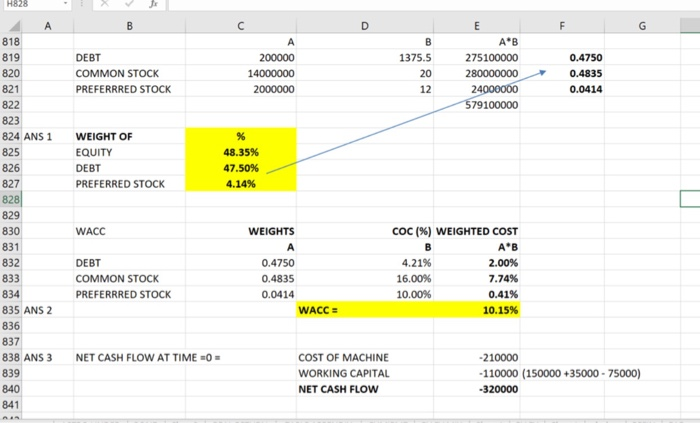
Task: Click cell containing 280000000
Action: coord(477,73)
